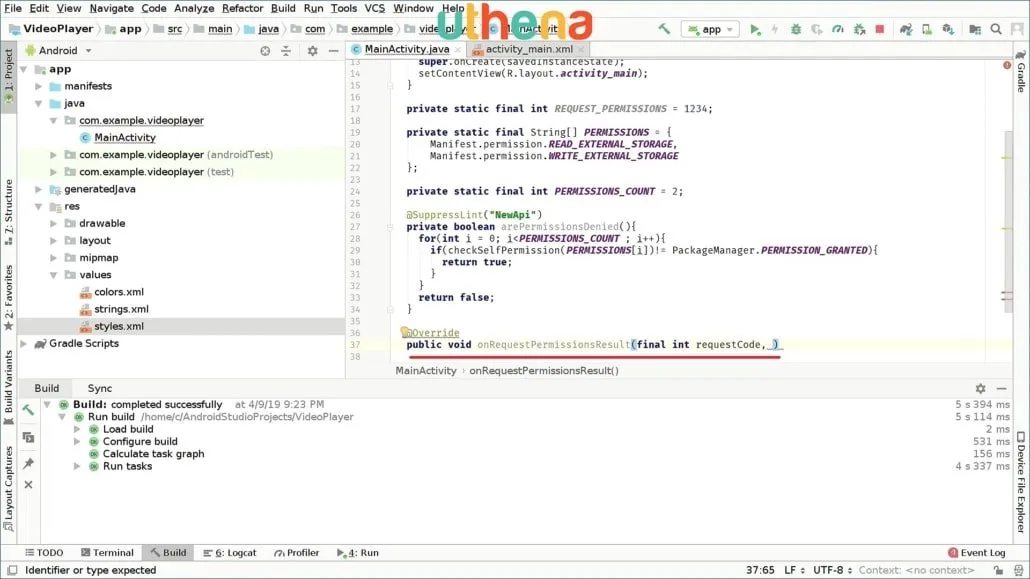Toggle the Device File Explorer side panel
1030x579 pixels.
coord(1021,481)
